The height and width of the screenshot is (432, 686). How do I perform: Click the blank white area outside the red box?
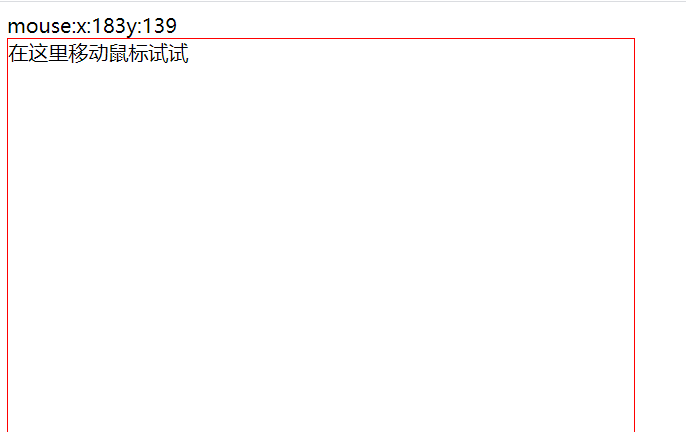(661, 236)
